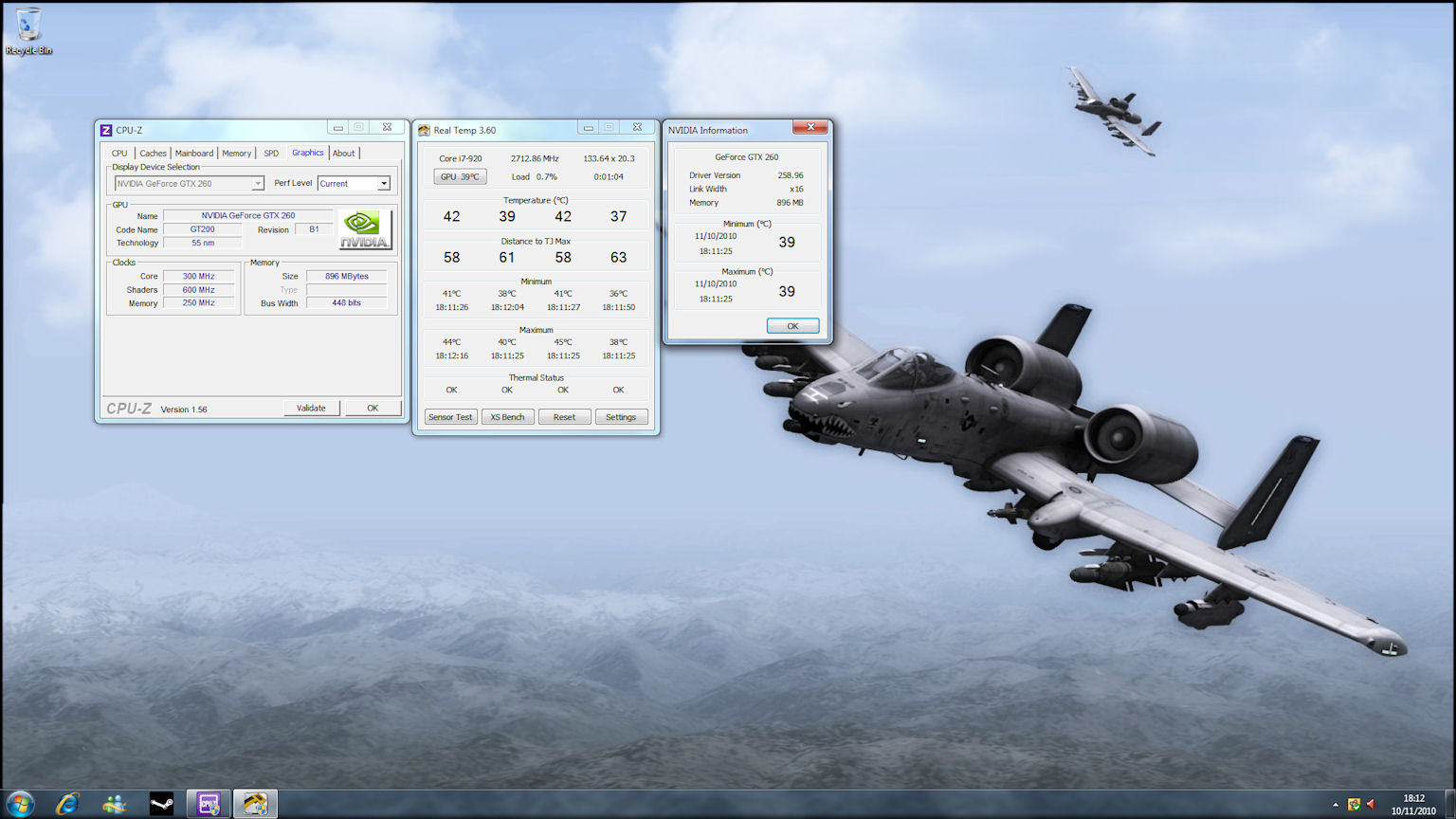Open the volume speaker tray icon
The height and width of the screenshot is (819, 1456).
coord(1371,805)
